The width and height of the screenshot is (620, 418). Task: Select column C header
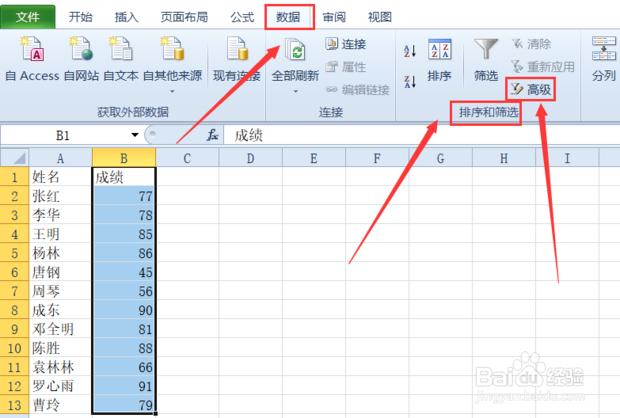[x=187, y=158]
